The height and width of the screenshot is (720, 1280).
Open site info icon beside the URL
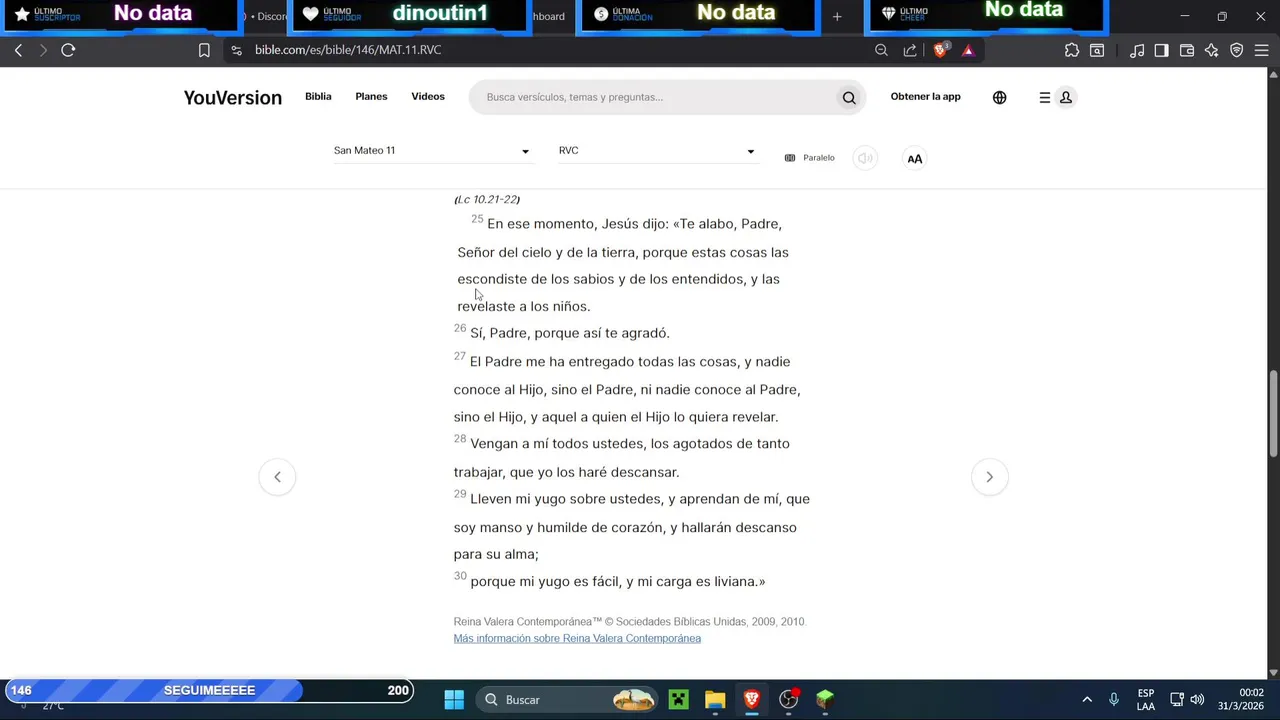pyautogui.click(x=236, y=50)
